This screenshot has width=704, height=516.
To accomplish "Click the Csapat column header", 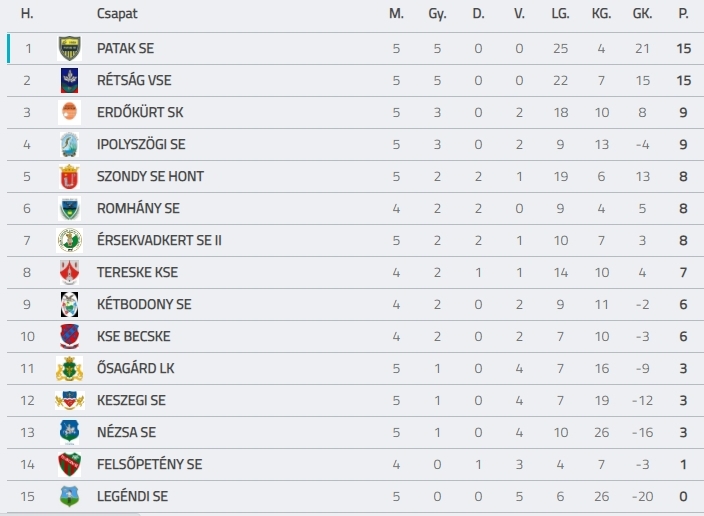I will pyautogui.click(x=117, y=14).
